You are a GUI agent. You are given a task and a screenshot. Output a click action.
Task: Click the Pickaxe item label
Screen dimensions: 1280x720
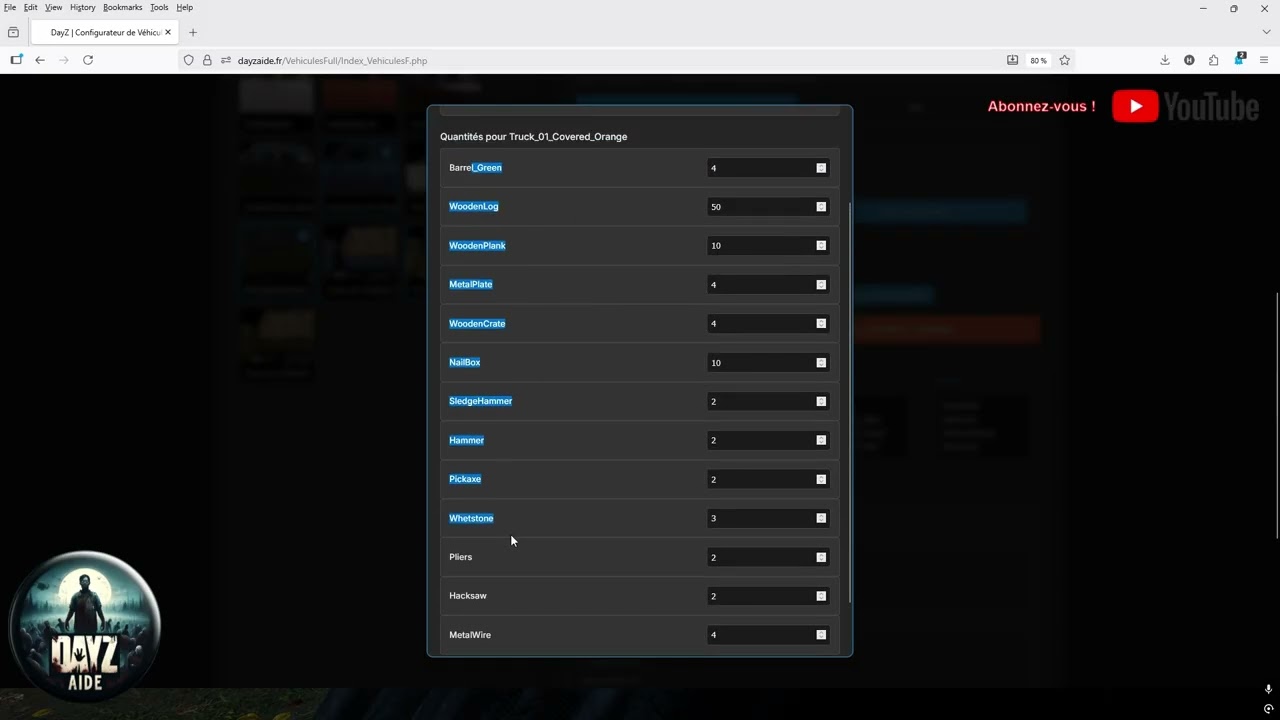pos(465,479)
